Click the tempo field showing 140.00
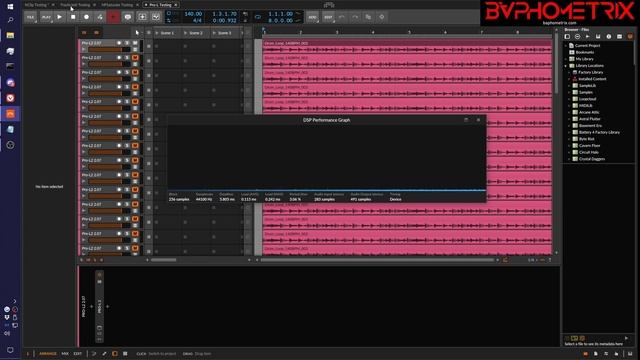This screenshot has height=360, width=640. 193,14
